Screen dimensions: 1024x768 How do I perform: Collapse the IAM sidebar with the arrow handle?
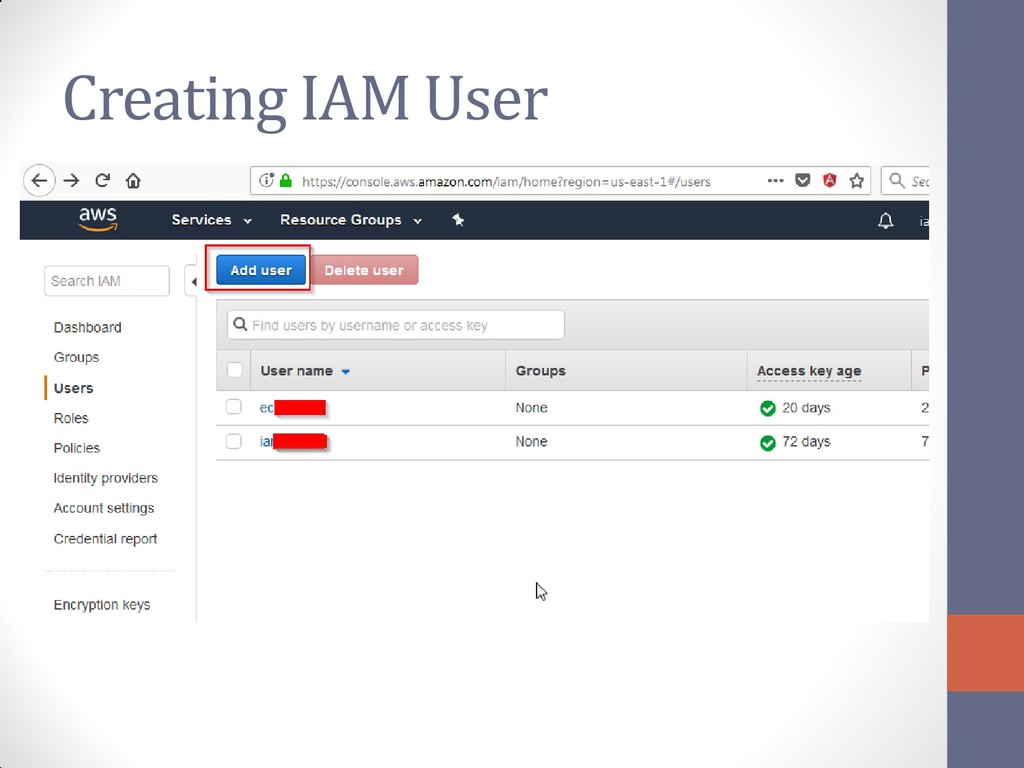click(x=192, y=281)
